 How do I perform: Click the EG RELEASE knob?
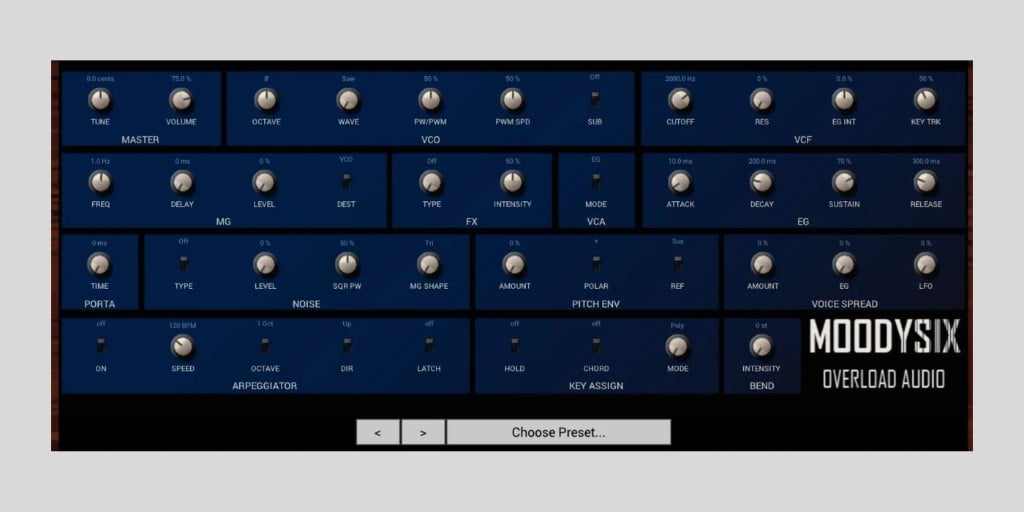pos(925,182)
